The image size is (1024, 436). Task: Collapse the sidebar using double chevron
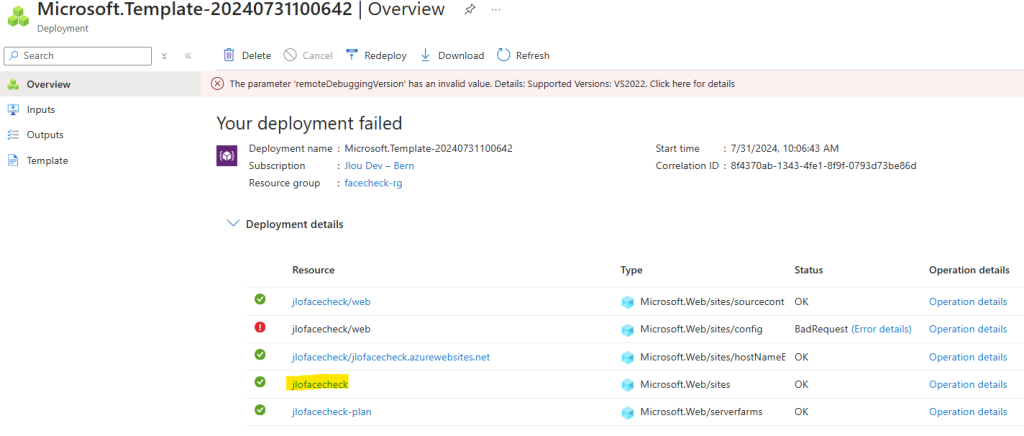pos(188,56)
